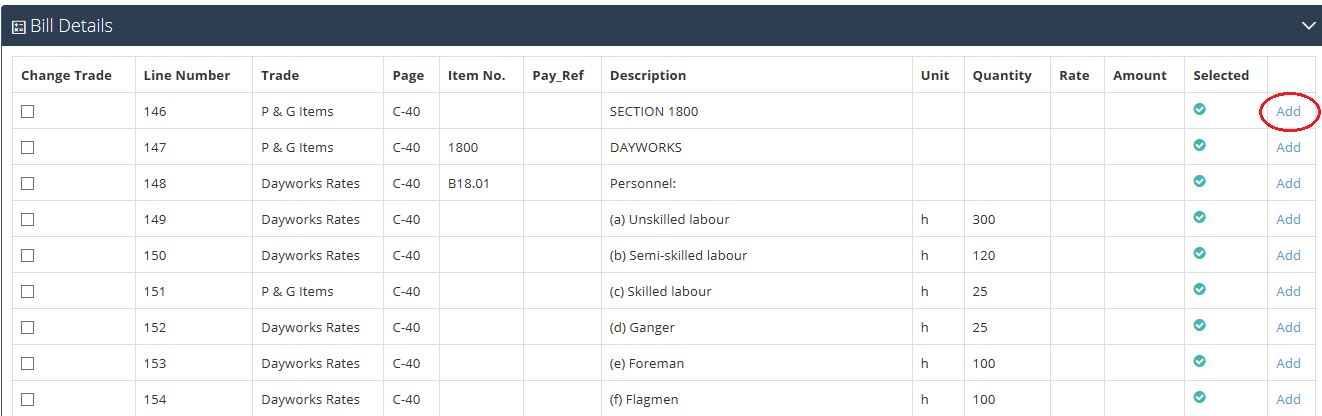Click the Description column header
The image size is (1322, 416).
(x=648, y=75)
